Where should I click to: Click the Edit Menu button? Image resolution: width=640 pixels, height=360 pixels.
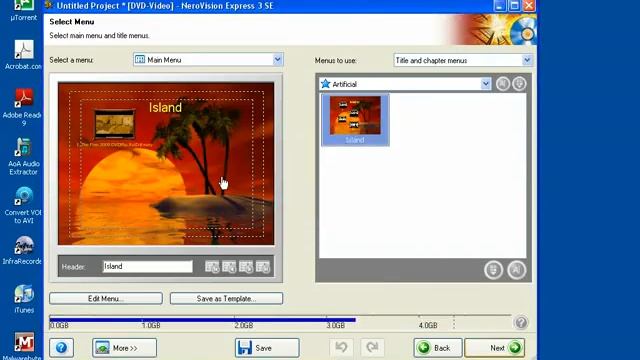point(106,298)
